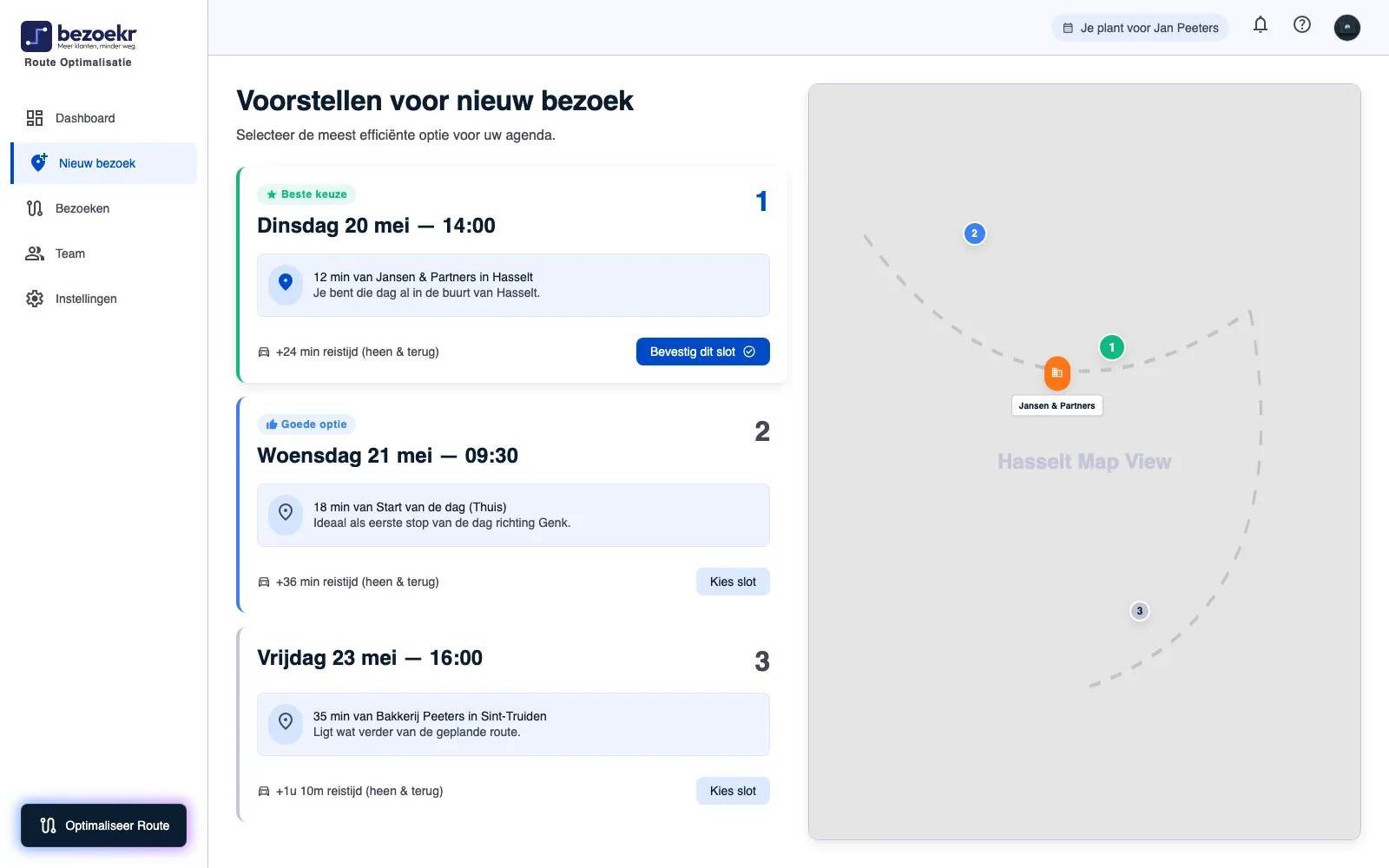This screenshot has width=1389, height=868.
Task: Open the Bezoeken route icon
Action: coord(35,208)
